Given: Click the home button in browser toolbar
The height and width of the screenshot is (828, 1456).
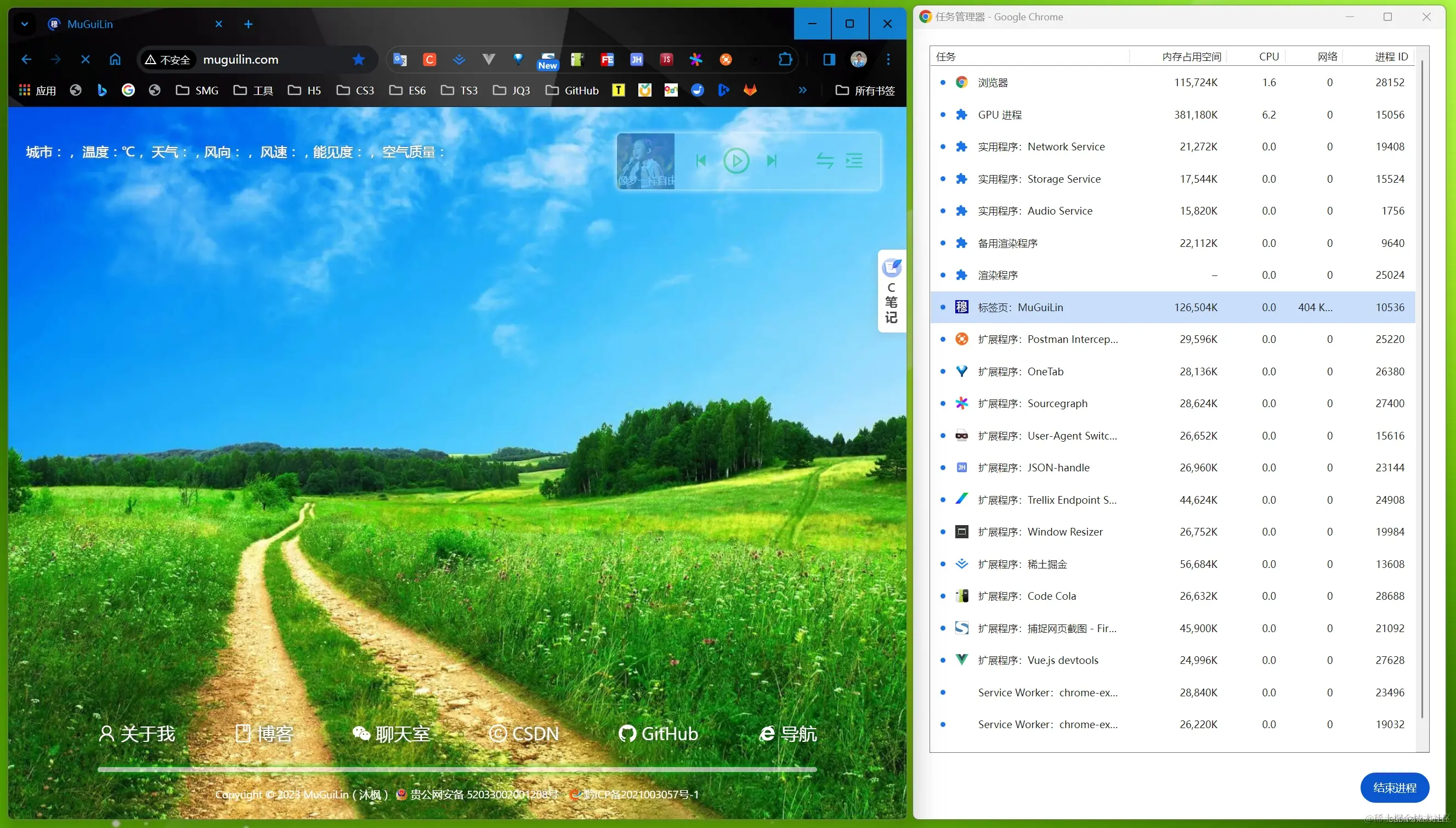Looking at the screenshot, I should pos(115,59).
